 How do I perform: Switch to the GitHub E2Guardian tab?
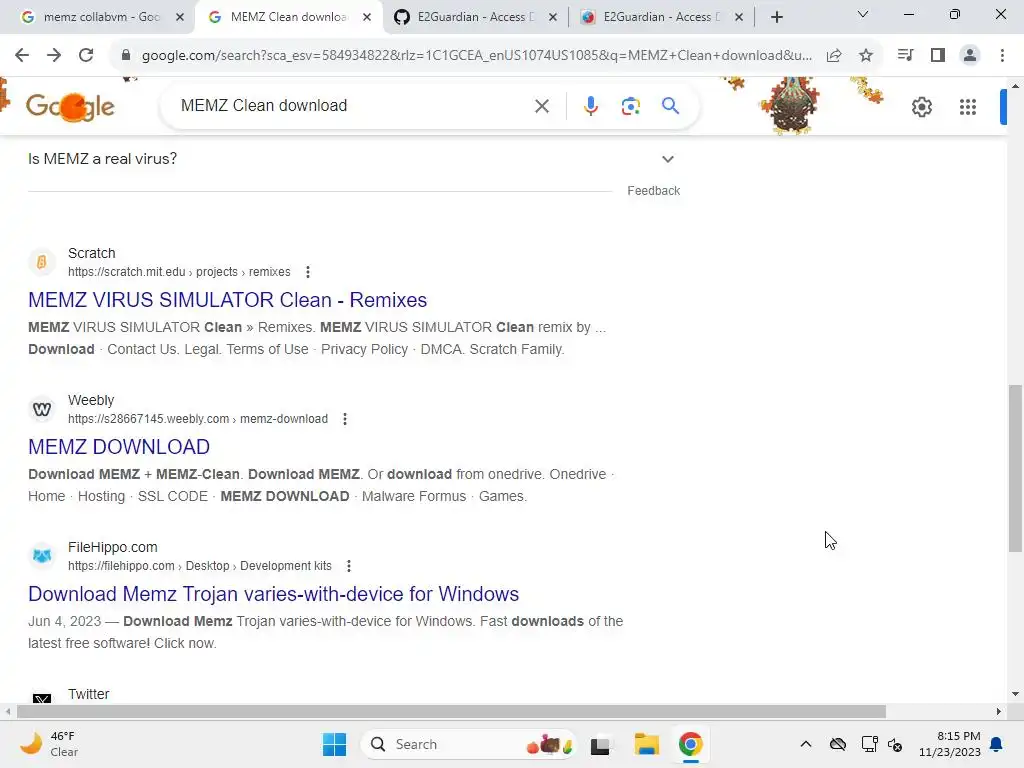pos(475,17)
